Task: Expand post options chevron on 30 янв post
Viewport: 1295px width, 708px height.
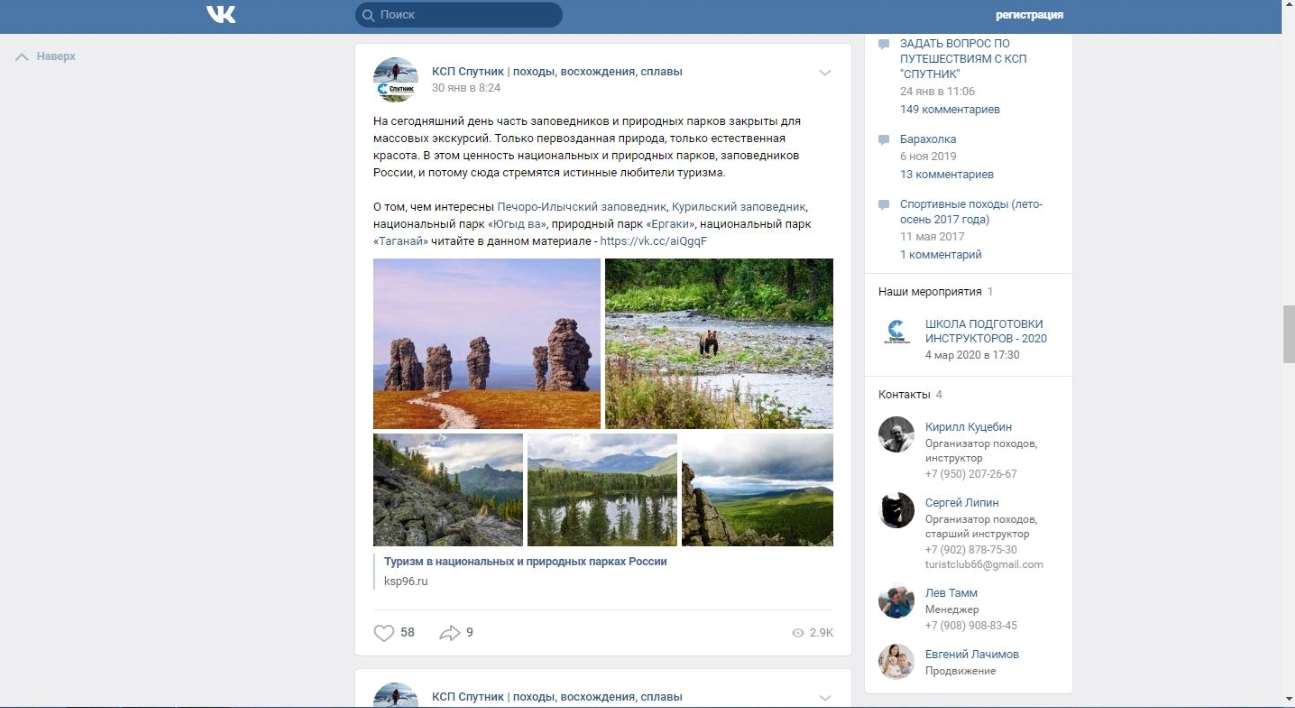Action: (825, 73)
